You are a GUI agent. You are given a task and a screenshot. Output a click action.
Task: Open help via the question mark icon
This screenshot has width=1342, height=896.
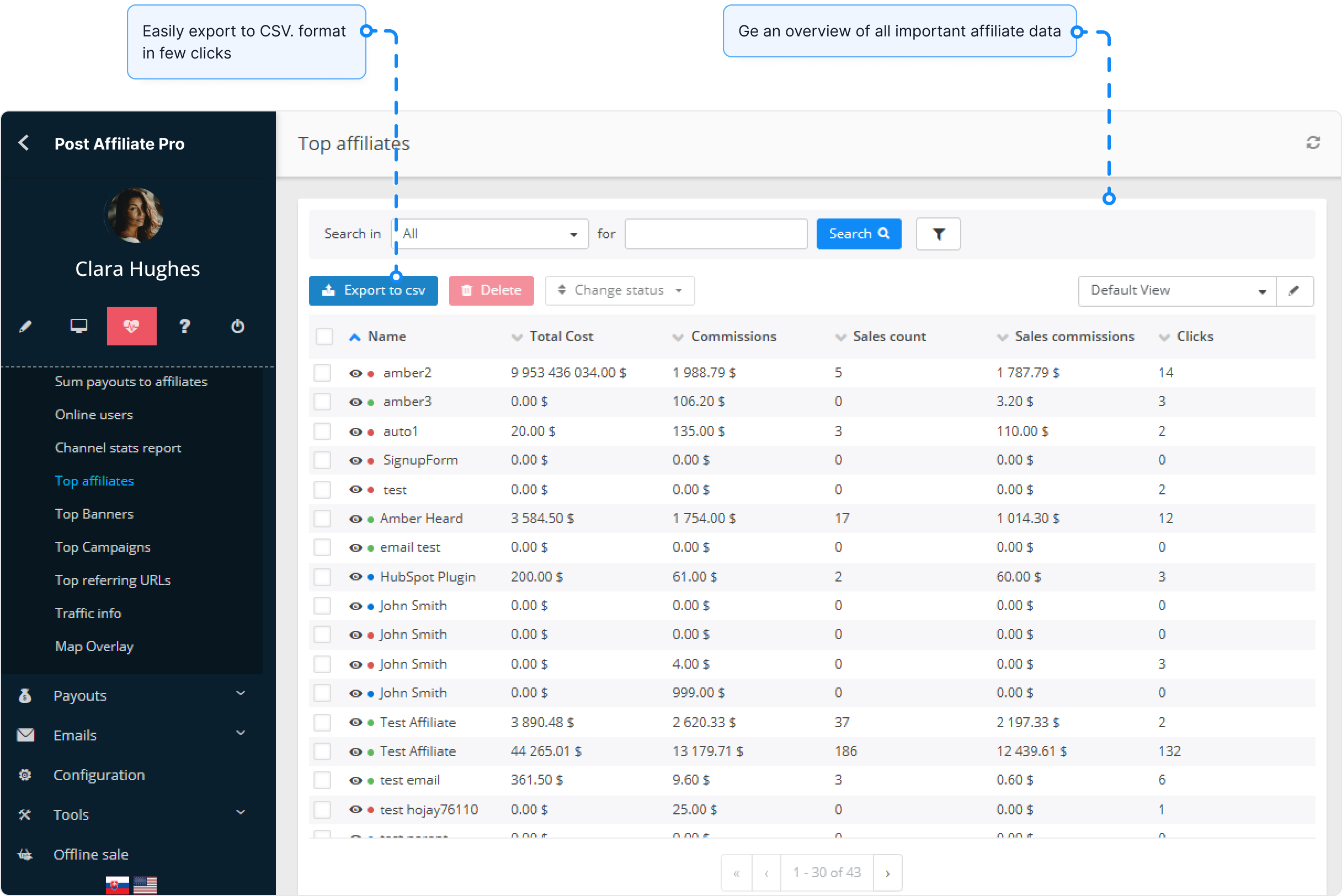184,326
